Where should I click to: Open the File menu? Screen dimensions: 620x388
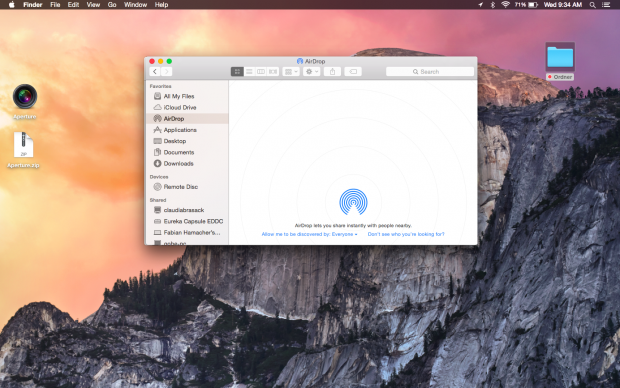[55, 5]
